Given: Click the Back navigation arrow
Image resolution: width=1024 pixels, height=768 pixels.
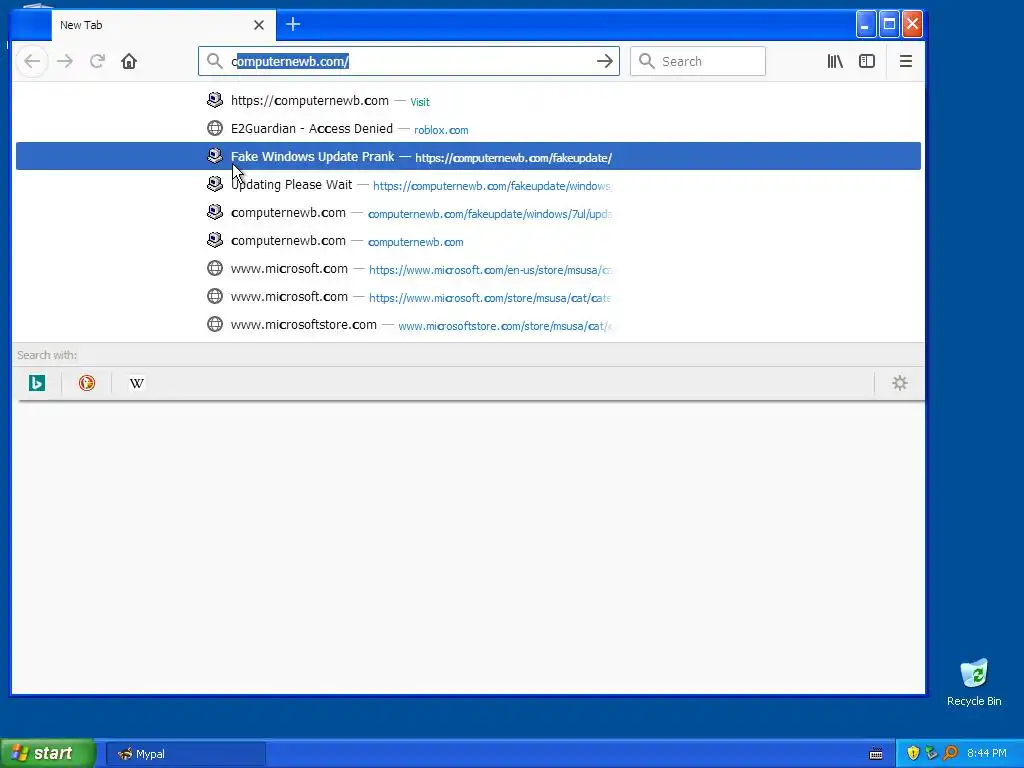Looking at the screenshot, I should tap(32, 61).
